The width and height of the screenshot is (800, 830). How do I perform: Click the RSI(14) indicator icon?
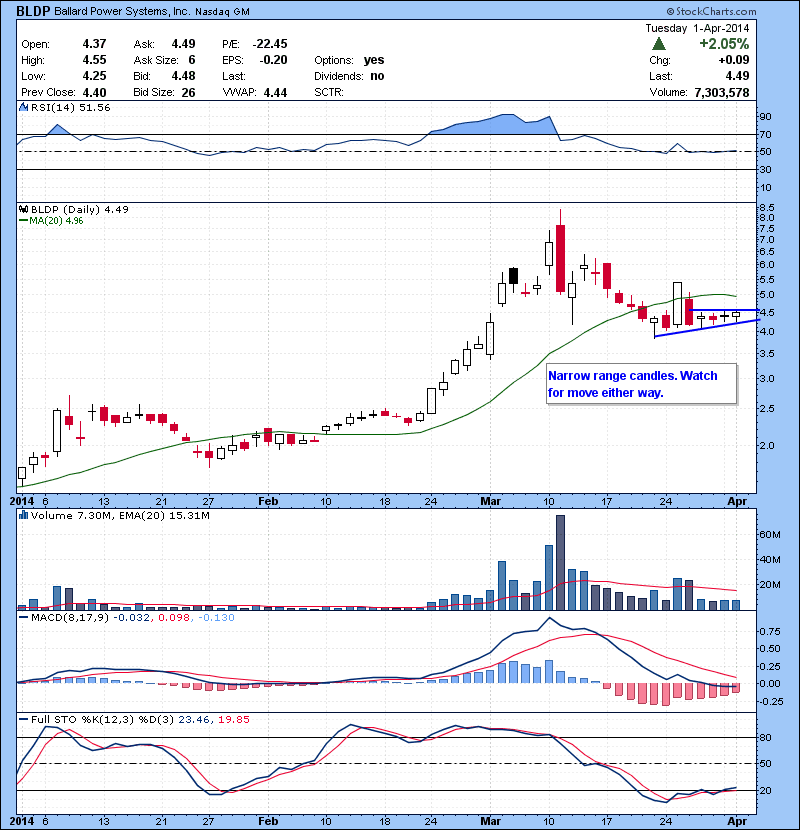(x=23, y=107)
